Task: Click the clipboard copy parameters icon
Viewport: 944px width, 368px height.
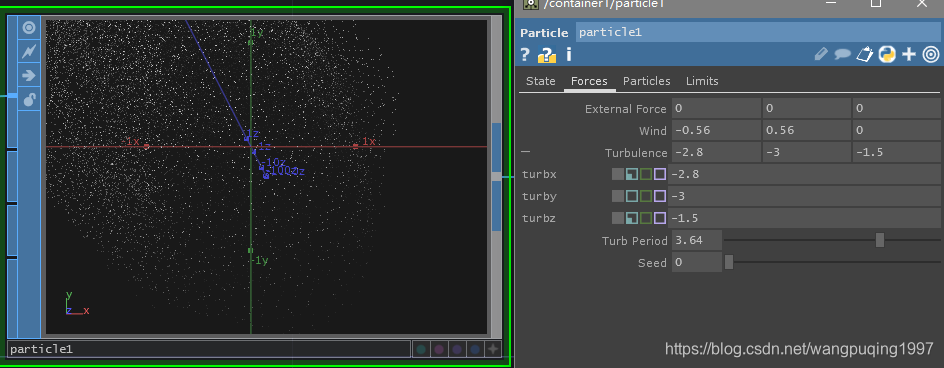Action: pos(865,54)
